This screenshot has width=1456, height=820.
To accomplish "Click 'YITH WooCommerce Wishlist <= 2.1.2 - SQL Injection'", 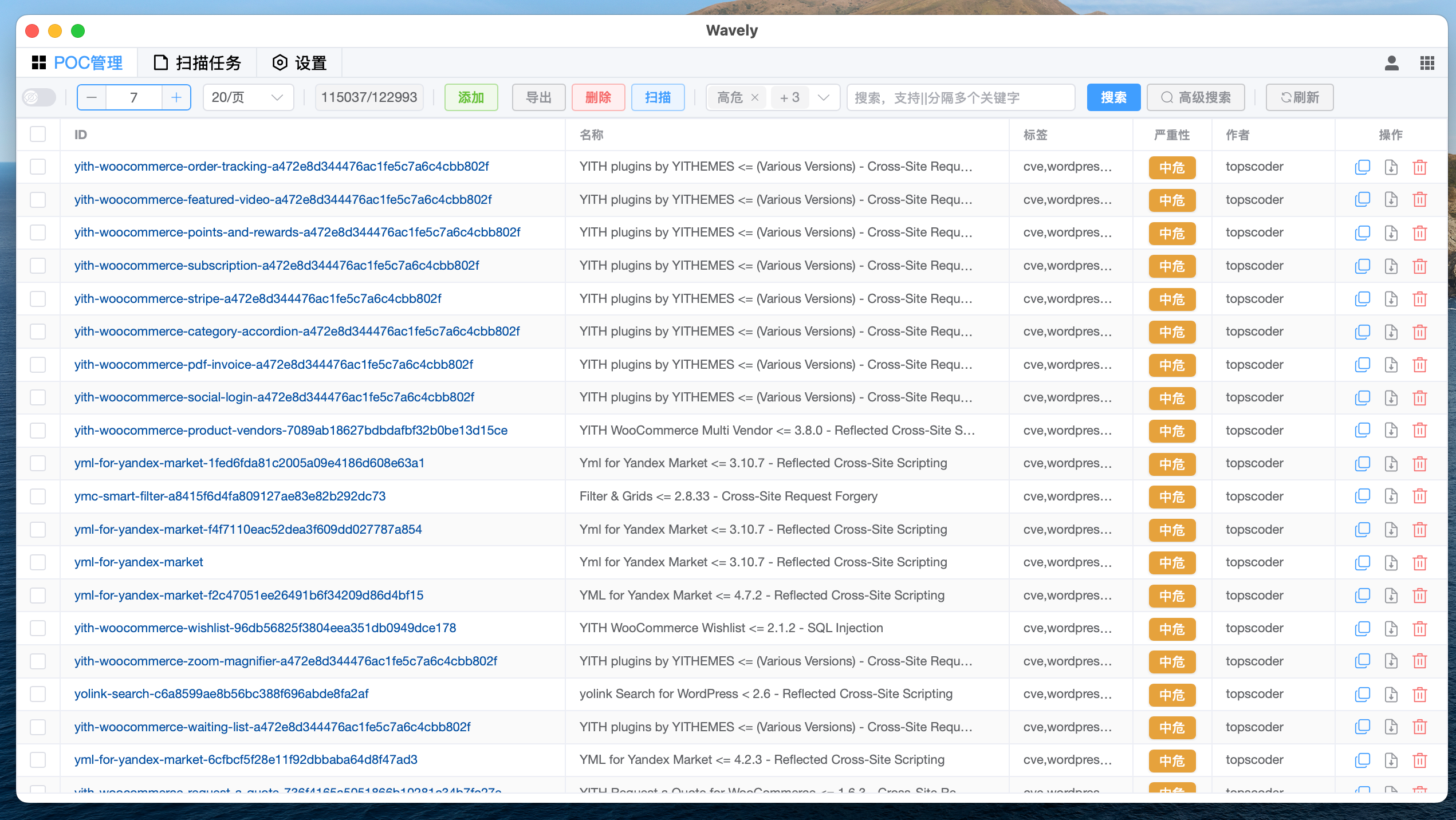I will [x=731, y=628].
